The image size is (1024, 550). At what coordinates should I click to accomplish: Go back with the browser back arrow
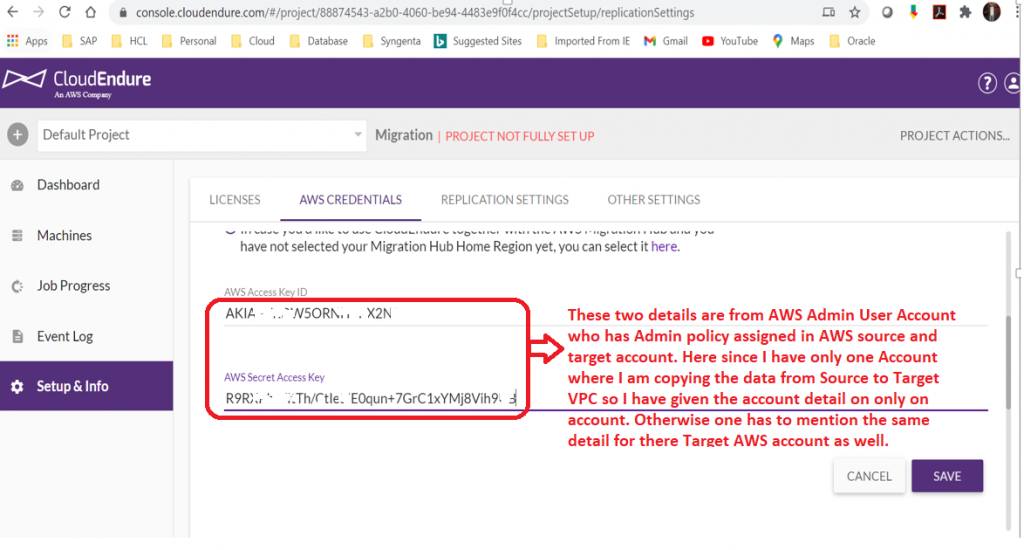[12, 12]
